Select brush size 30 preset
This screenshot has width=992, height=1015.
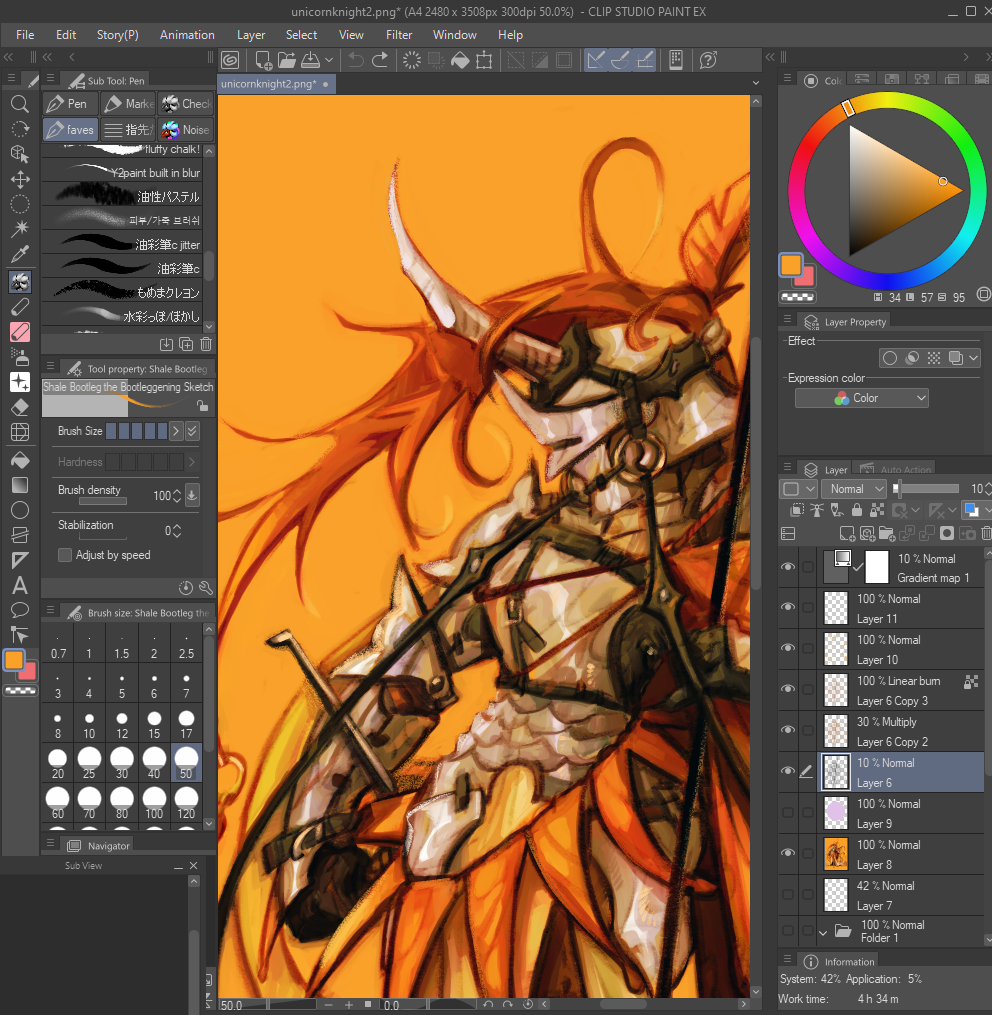tap(122, 762)
